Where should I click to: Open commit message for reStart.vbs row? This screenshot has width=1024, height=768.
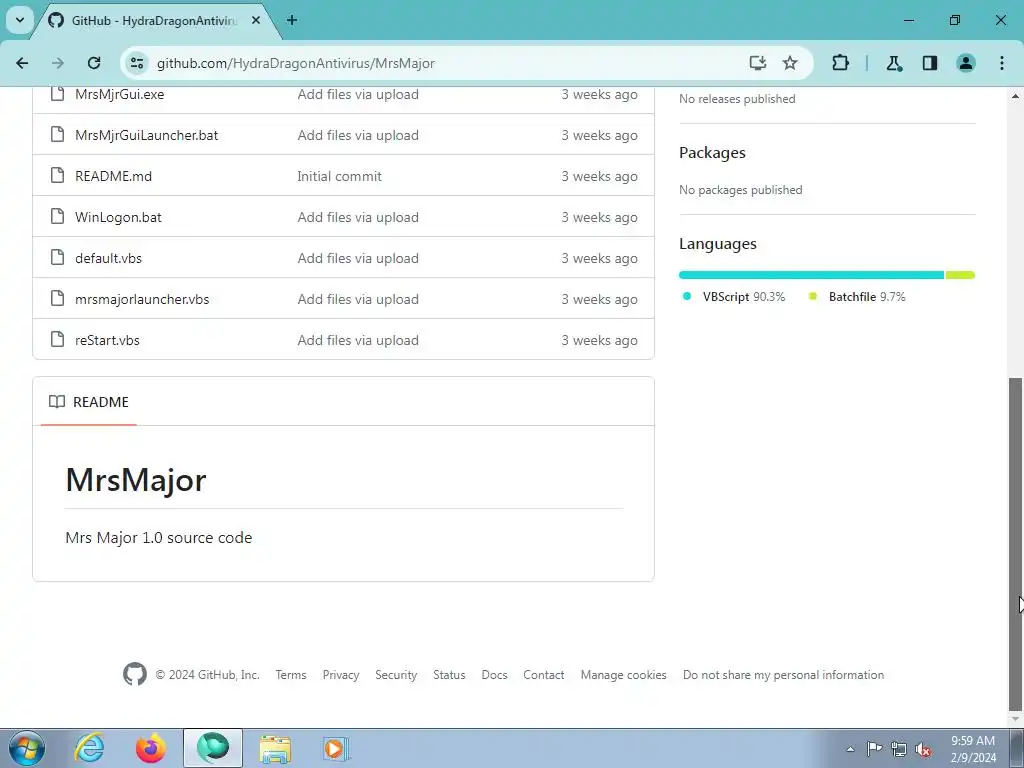[x=358, y=341]
